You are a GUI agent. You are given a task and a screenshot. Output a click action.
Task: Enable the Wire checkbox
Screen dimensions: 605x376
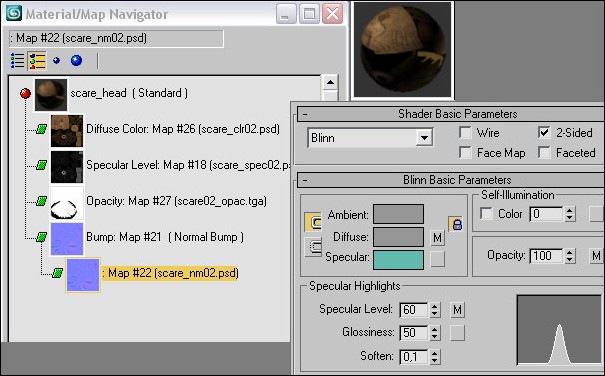coord(465,133)
